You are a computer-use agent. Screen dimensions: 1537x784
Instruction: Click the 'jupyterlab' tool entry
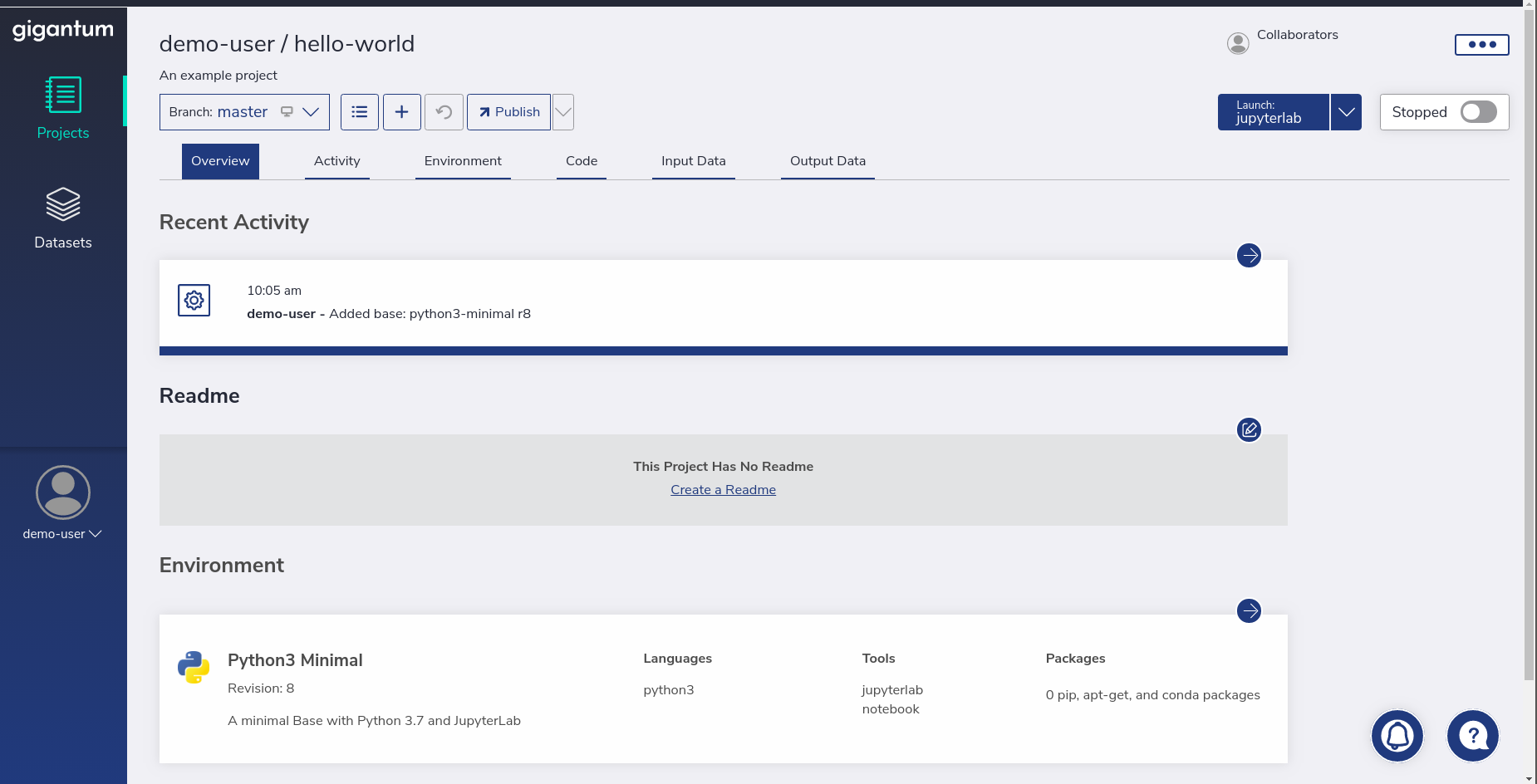[892, 690]
